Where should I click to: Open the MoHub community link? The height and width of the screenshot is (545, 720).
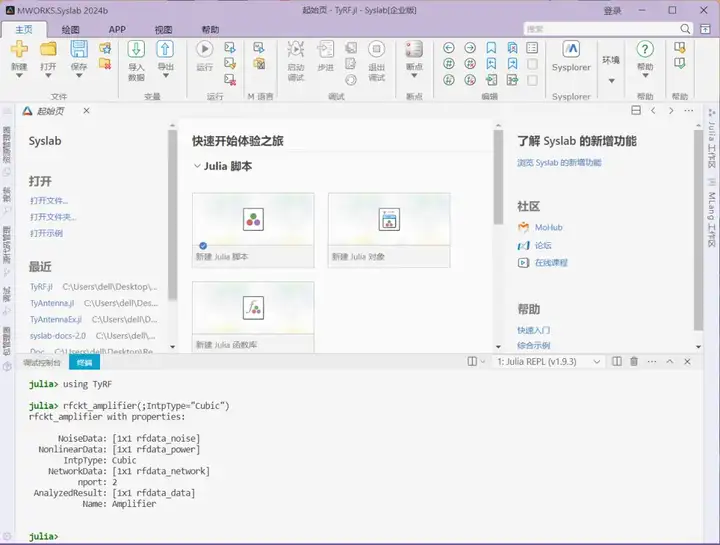pyautogui.click(x=548, y=227)
